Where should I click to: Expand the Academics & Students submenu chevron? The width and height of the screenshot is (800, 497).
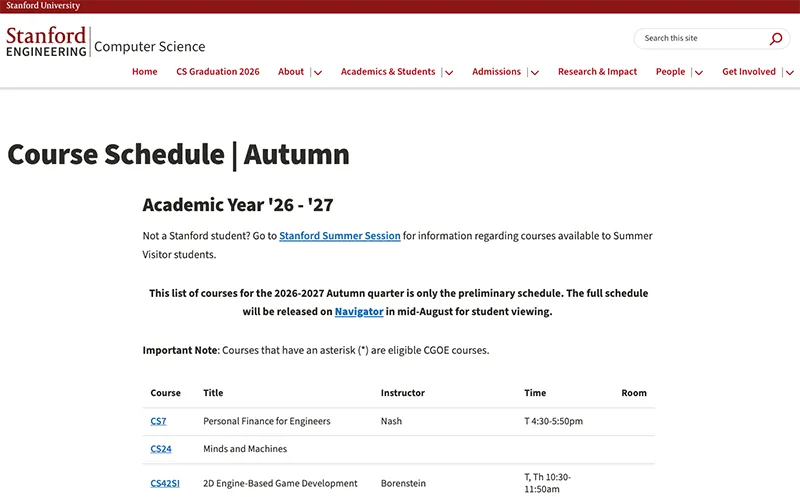pos(449,72)
